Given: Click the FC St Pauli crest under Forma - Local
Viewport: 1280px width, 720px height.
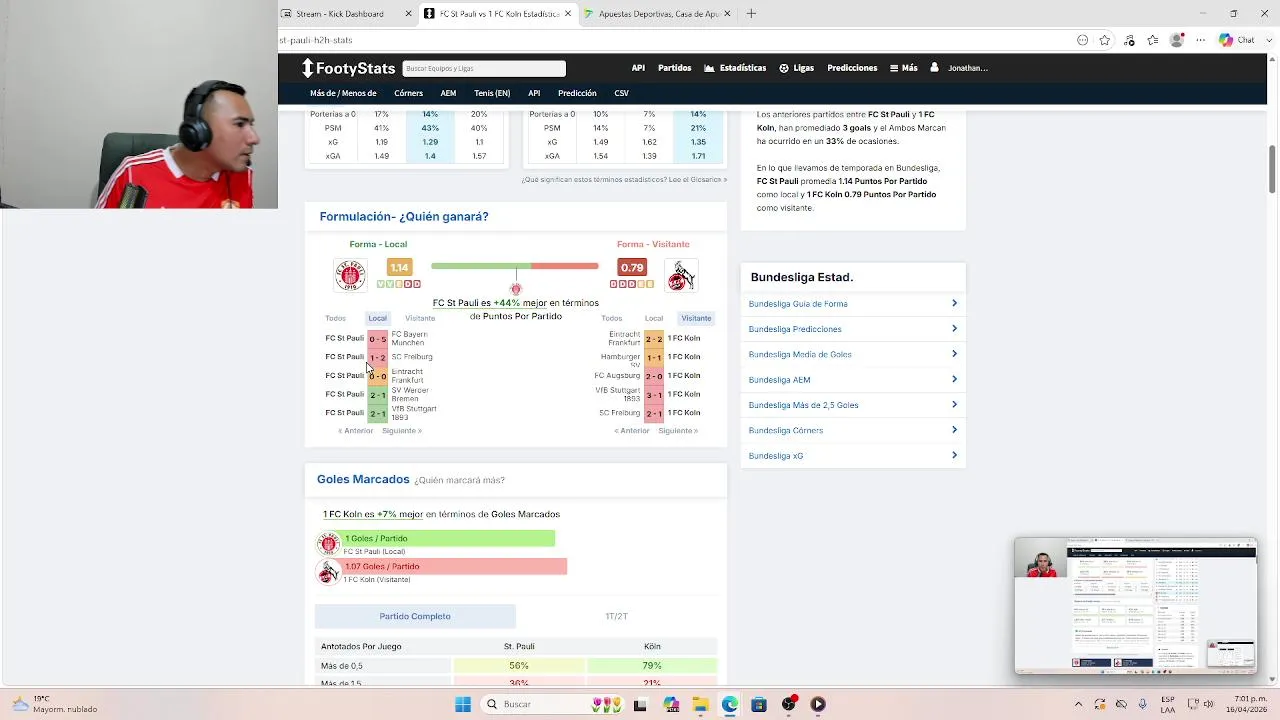Looking at the screenshot, I should [x=350, y=274].
